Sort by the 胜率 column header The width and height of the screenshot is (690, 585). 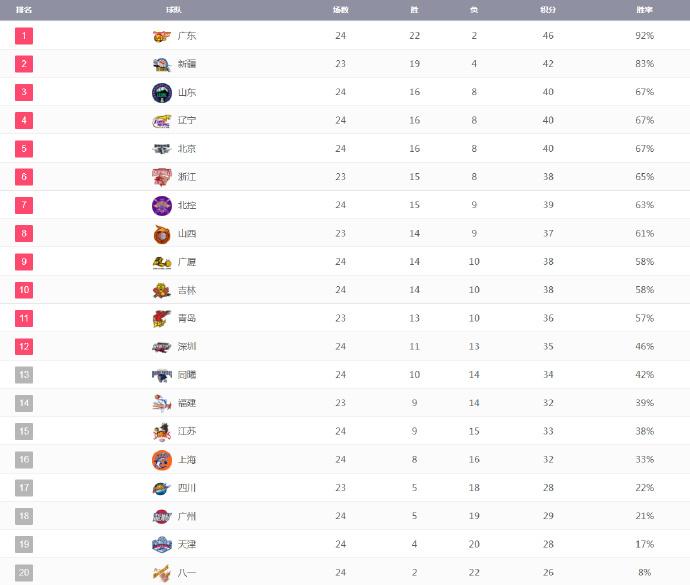pos(644,9)
